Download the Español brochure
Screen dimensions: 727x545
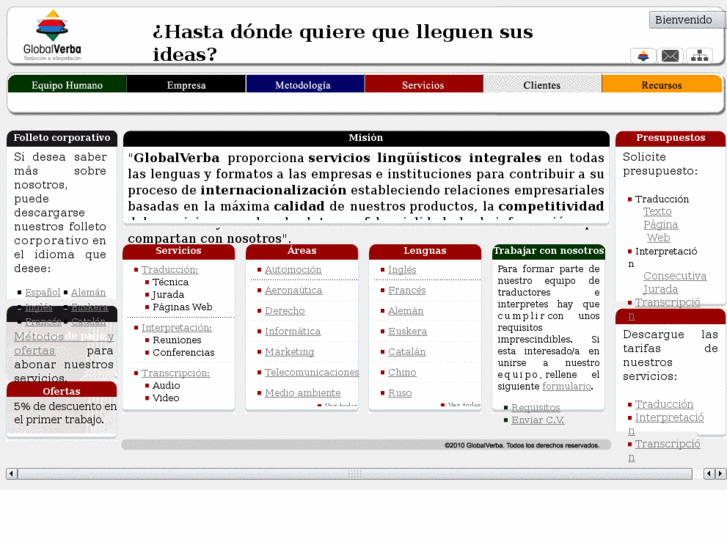pos(43,292)
